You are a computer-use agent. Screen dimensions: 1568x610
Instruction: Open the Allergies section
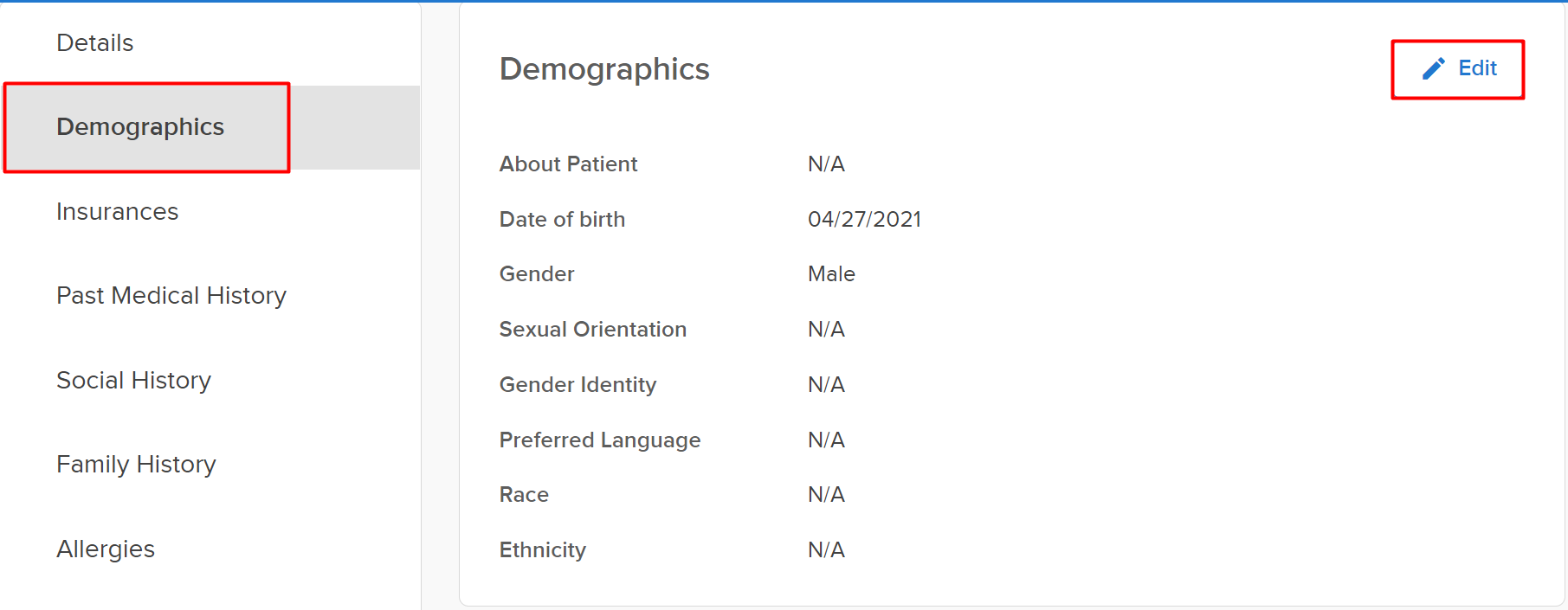pos(106,549)
